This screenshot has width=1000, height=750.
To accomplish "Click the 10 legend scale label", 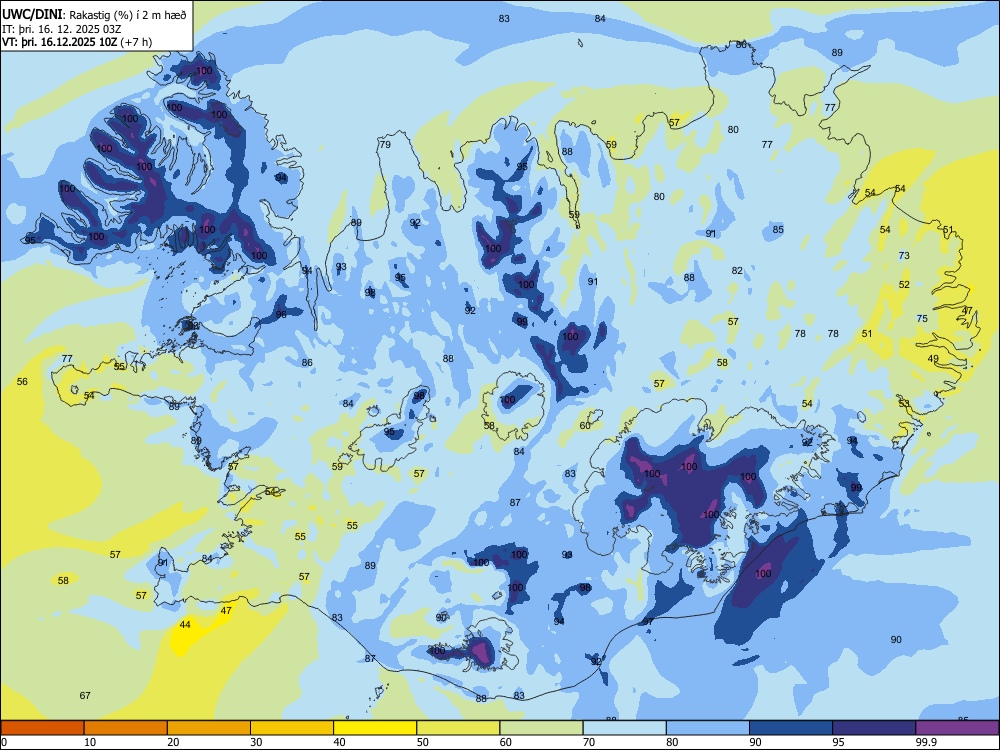I will tap(90, 742).
